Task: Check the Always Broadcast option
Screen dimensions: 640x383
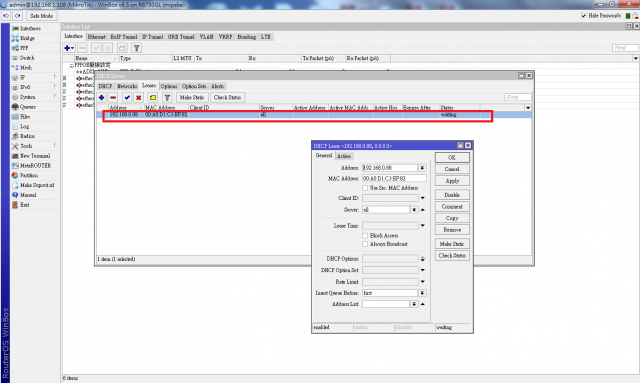Action: (x=365, y=244)
